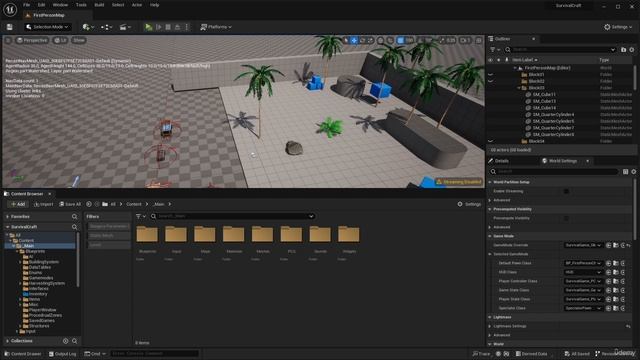Save the current level with the floppy icon
Image resolution: width=640 pixels, height=360 pixels.
[x=9, y=27]
